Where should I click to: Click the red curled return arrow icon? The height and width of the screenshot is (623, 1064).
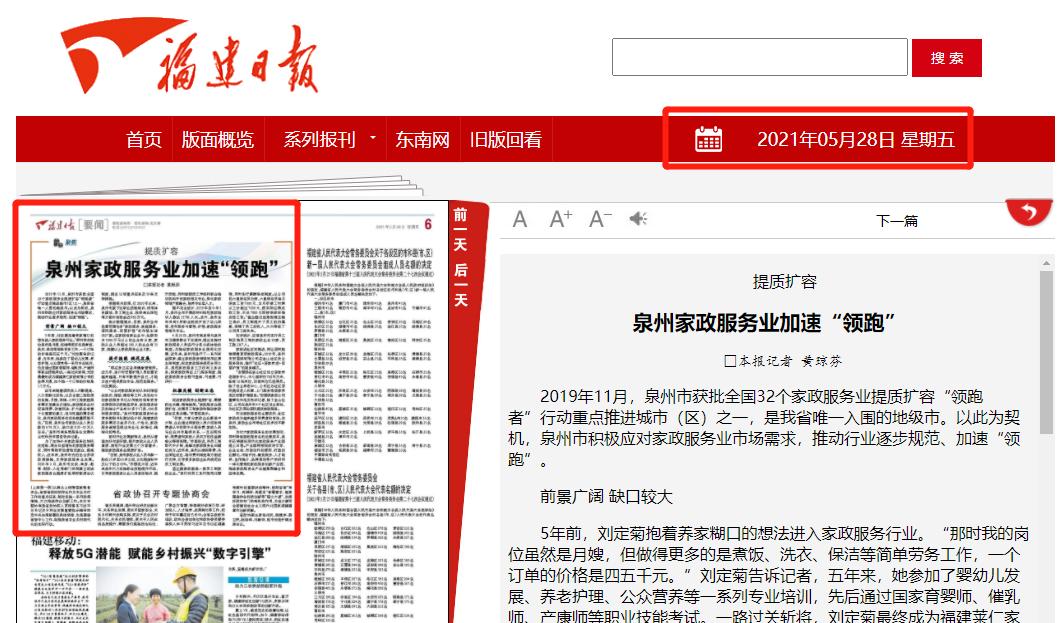tap(1029, 213)
